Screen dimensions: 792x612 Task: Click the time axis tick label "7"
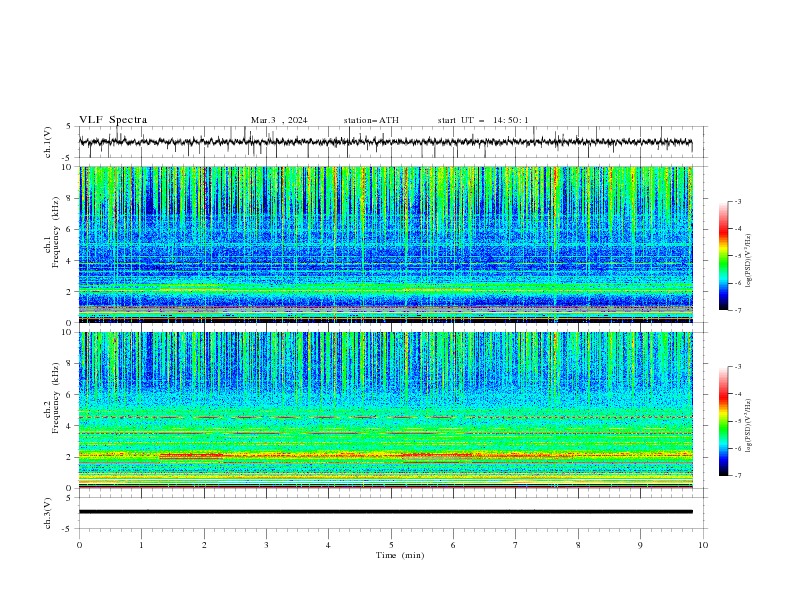(x=516, y=545)
